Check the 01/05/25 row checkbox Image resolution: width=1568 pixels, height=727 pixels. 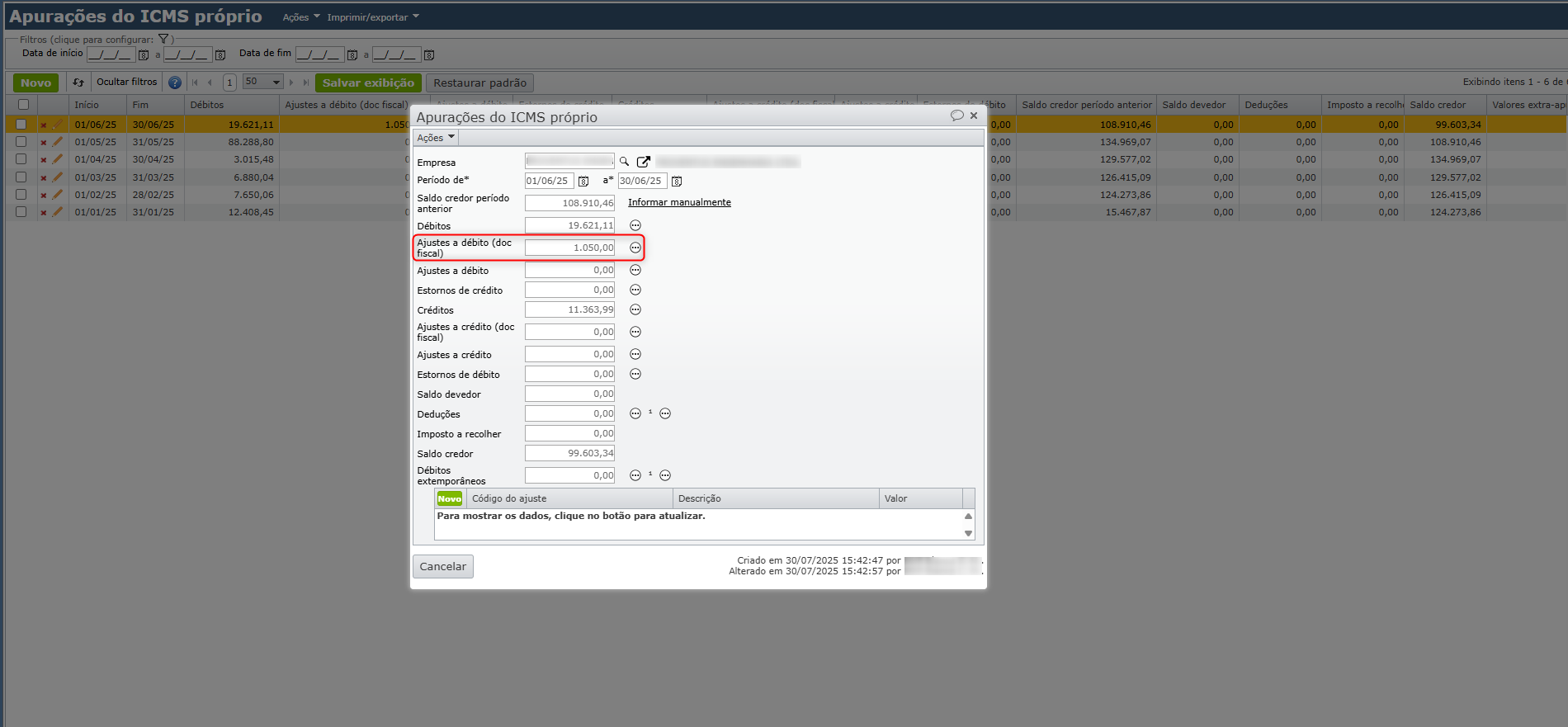point(21,142)
